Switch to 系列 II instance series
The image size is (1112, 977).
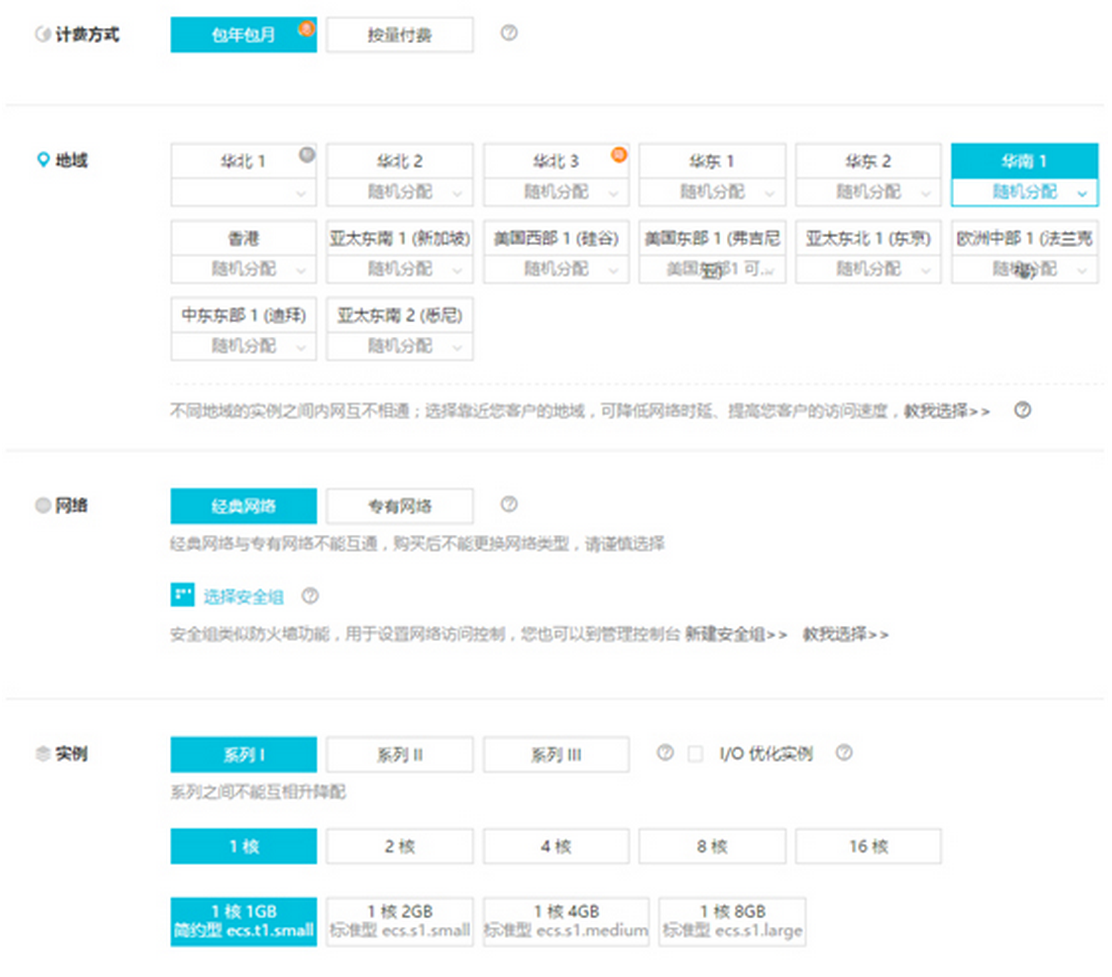[x=400, y=755]
